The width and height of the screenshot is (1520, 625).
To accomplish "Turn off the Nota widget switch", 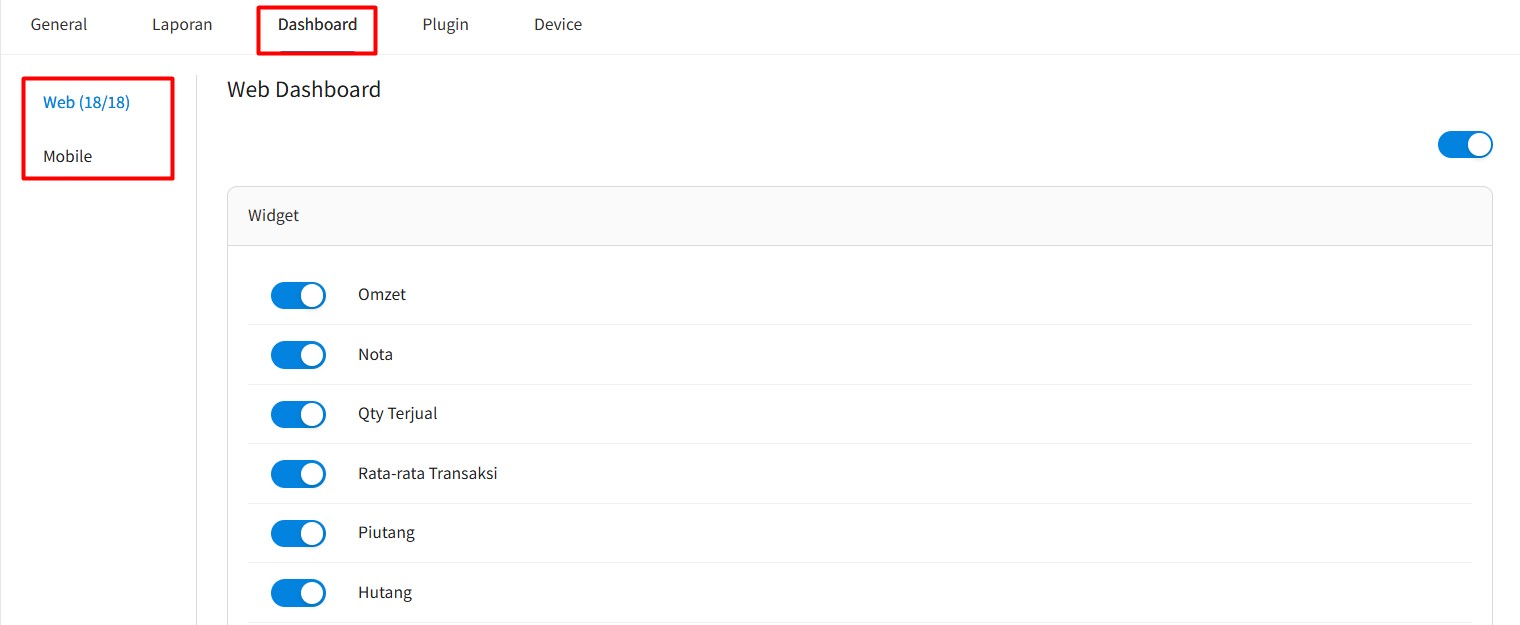I will [x=298, y=355].
